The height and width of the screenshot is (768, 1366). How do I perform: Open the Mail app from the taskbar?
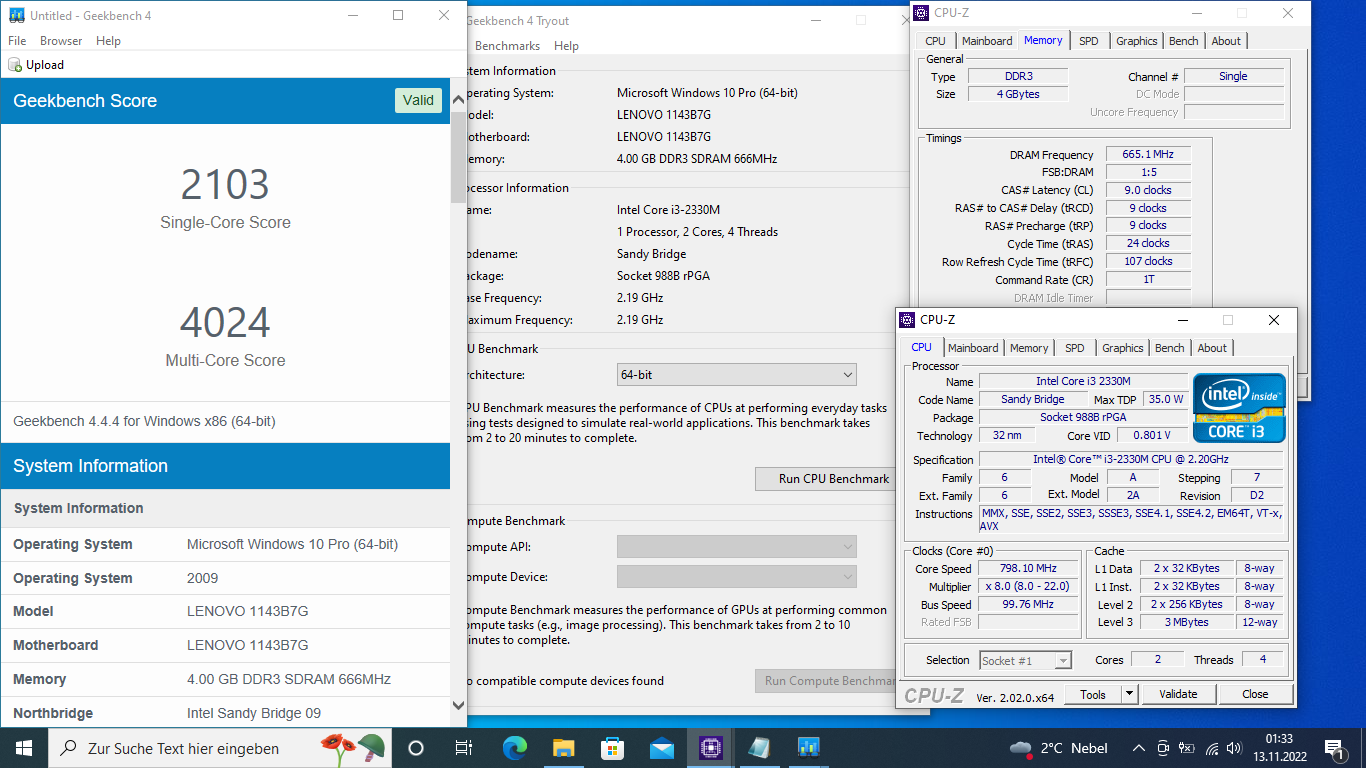[x=661, y=748]
